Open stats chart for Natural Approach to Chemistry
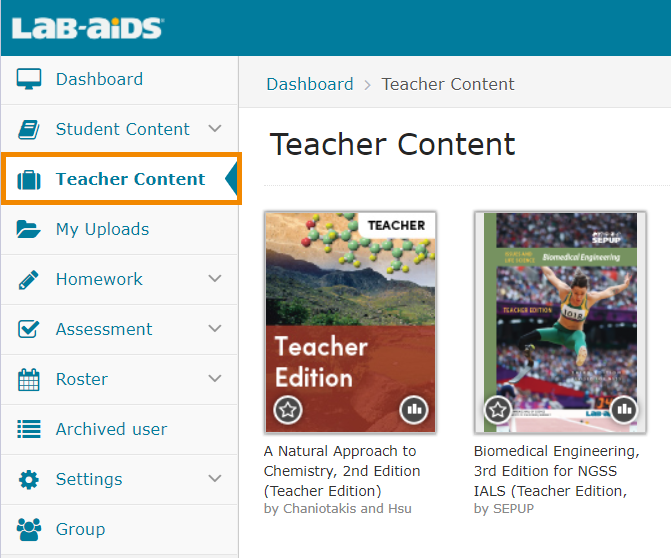Image resolution: width=671 pixels, height=558 pixels. click(414, 409)
